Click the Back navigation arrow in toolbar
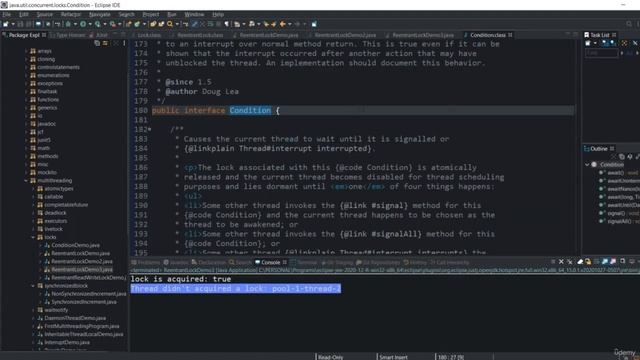This screenshot has width=640, height=360. [x=282, y=24]
